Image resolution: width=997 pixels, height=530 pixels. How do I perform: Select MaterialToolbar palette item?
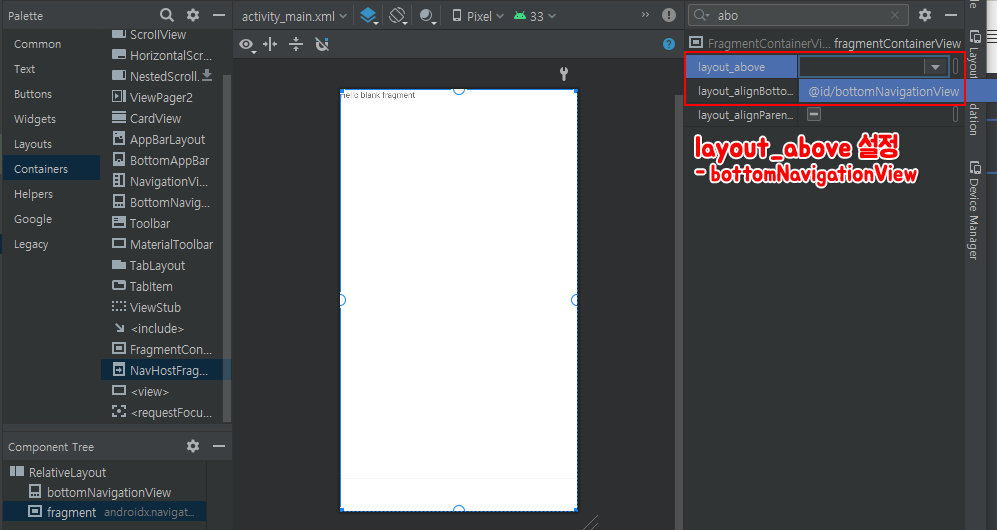[162, 244]
